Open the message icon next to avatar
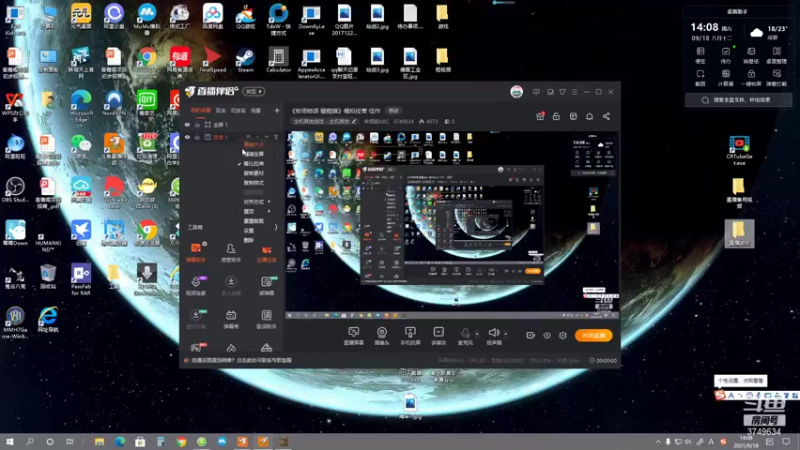Image resolution: width=800 pixels, height=450 pixels. (x=536, y=92)
